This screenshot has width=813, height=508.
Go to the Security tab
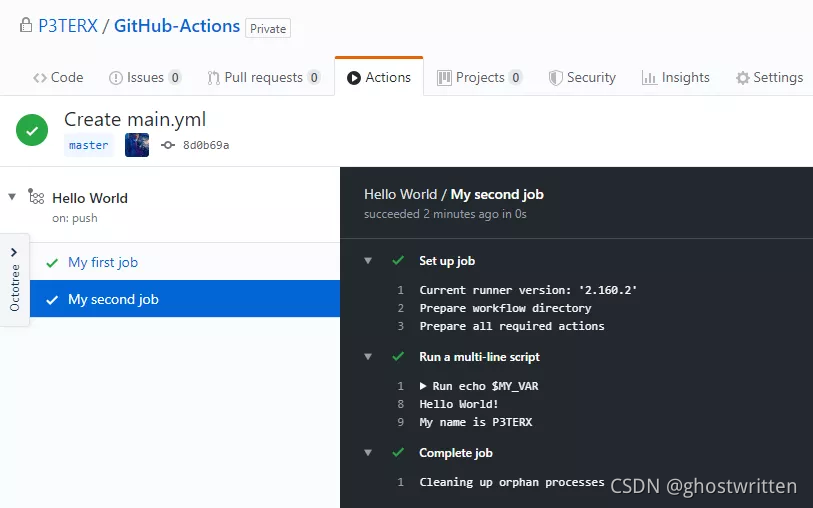(x=582, y=77)
